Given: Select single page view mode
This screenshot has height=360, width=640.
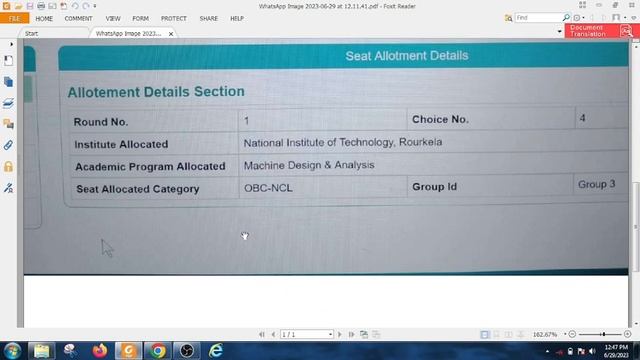Looking at the screenshot, I should pos(484,334).
